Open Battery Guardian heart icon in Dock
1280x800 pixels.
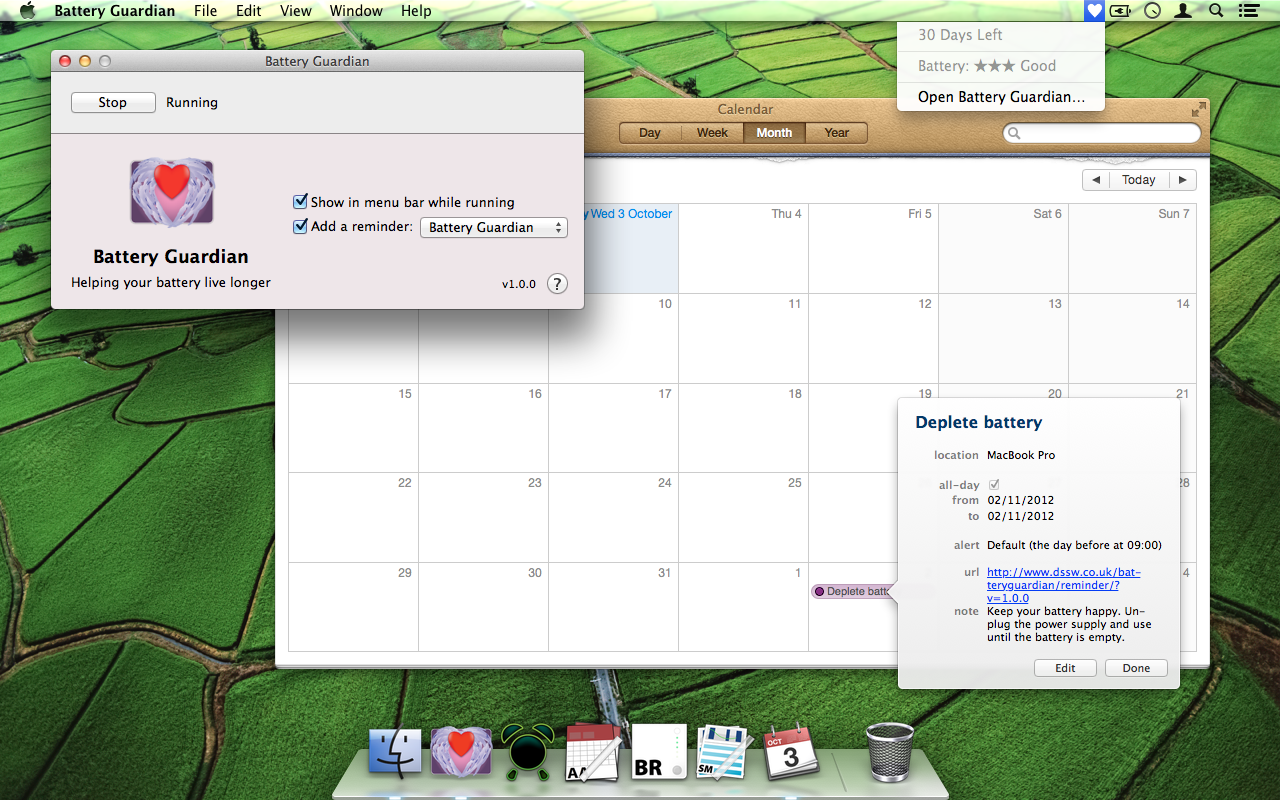(461, 751)
